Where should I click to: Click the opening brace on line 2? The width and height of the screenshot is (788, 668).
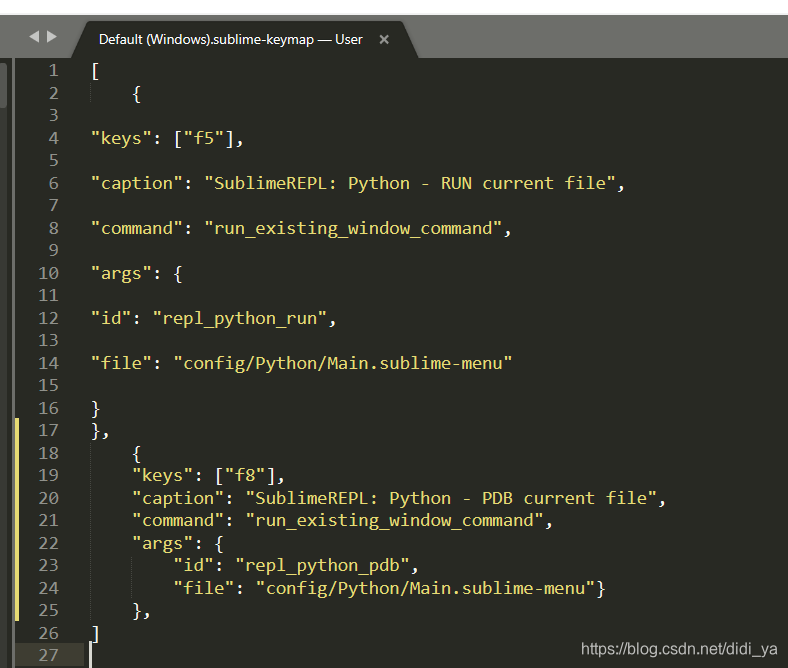[137, 94]
